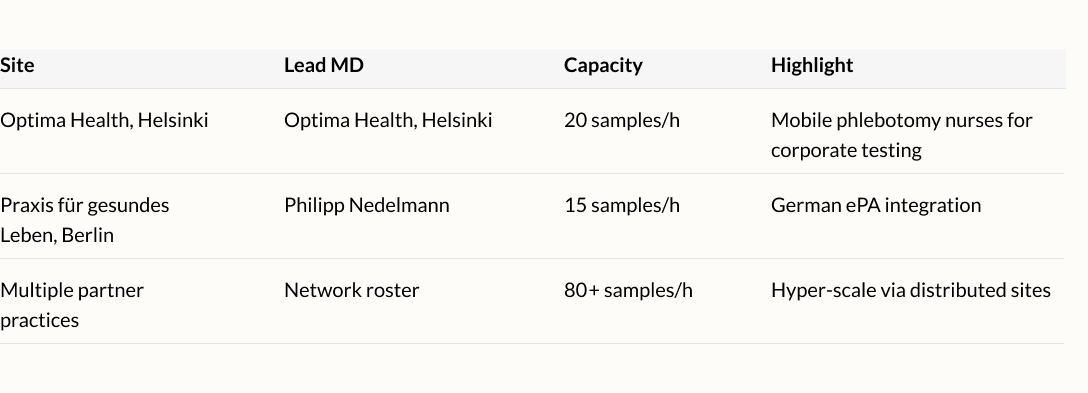This screenshot has width=1088, height=393.
Task: Click German ePA integration highlight
Action: coord(876,206)
